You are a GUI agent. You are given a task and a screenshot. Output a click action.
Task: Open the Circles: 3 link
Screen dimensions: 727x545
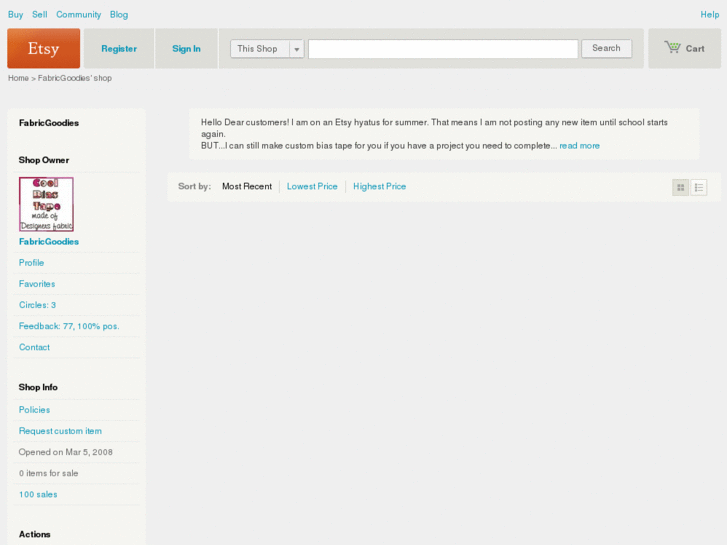38,305
